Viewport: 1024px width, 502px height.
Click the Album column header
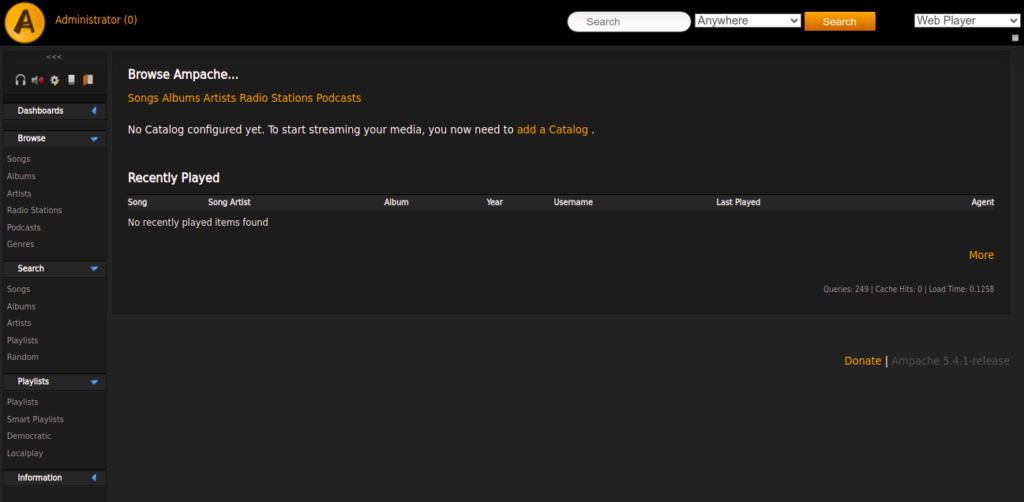tap(396, 202)
